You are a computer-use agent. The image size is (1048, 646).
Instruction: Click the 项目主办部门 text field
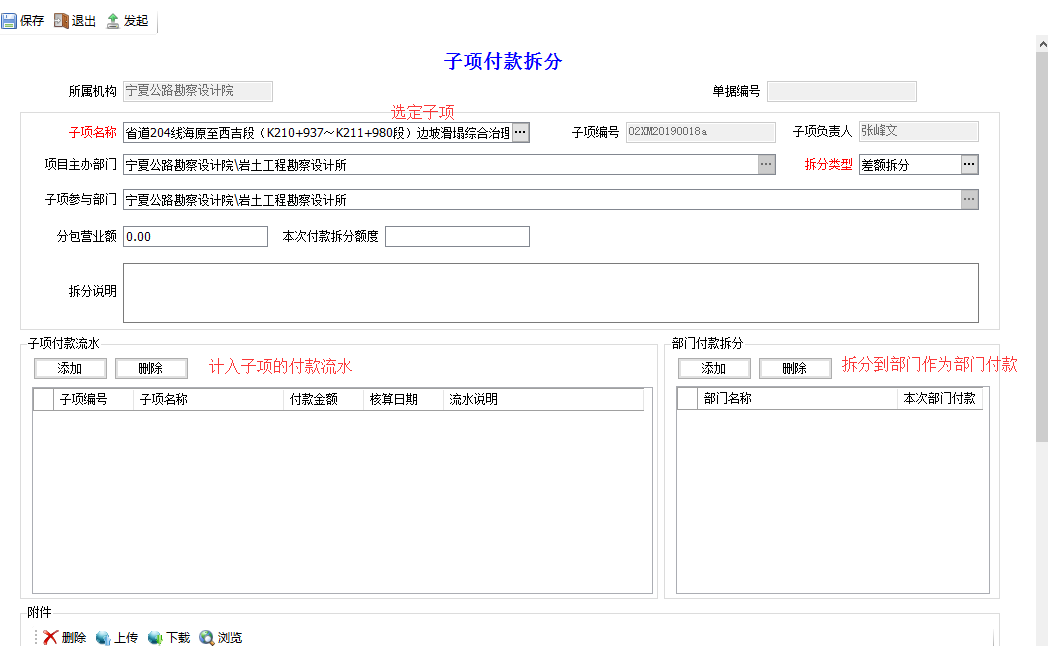coord(440,164)
